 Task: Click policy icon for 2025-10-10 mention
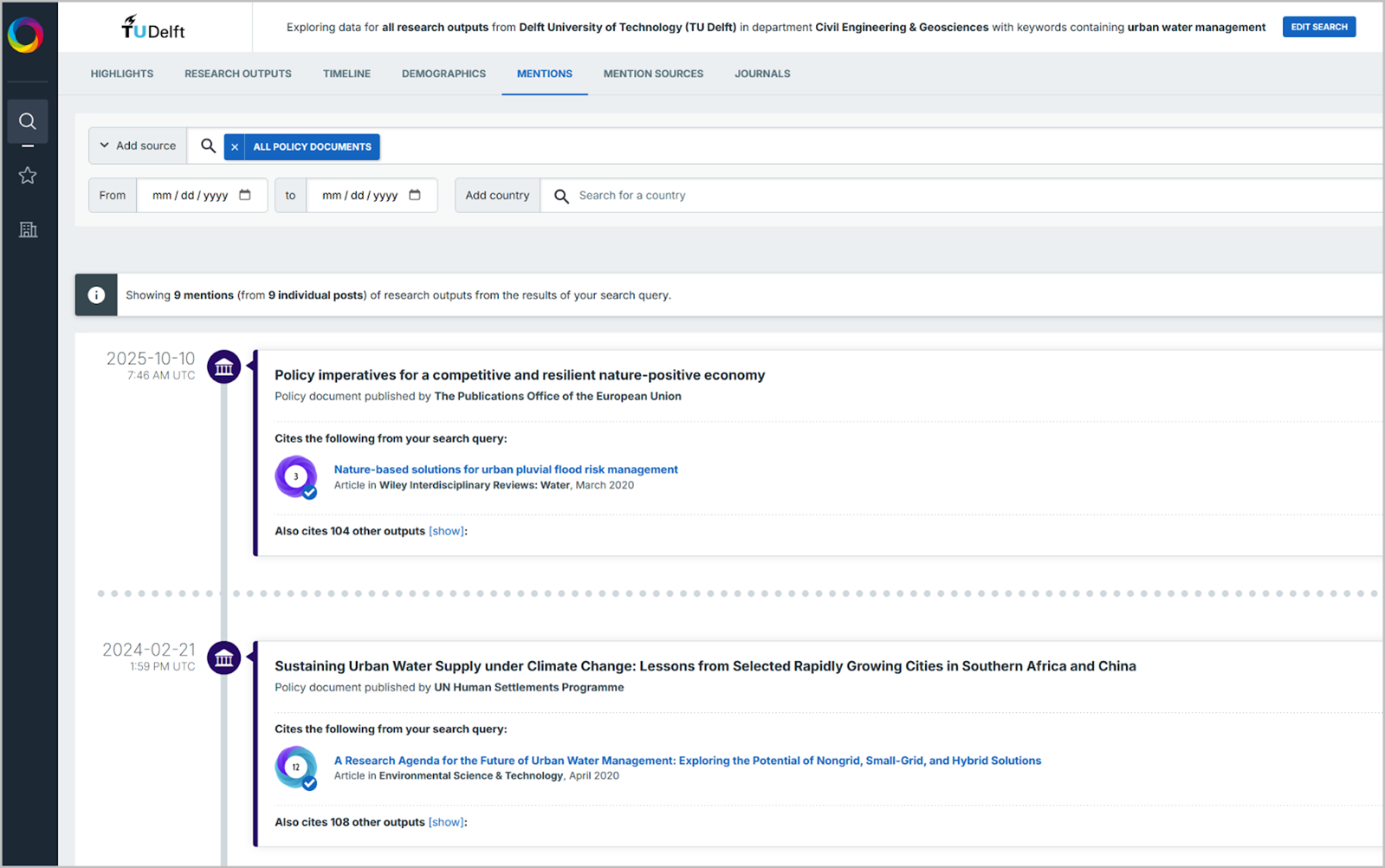(224, 367)
